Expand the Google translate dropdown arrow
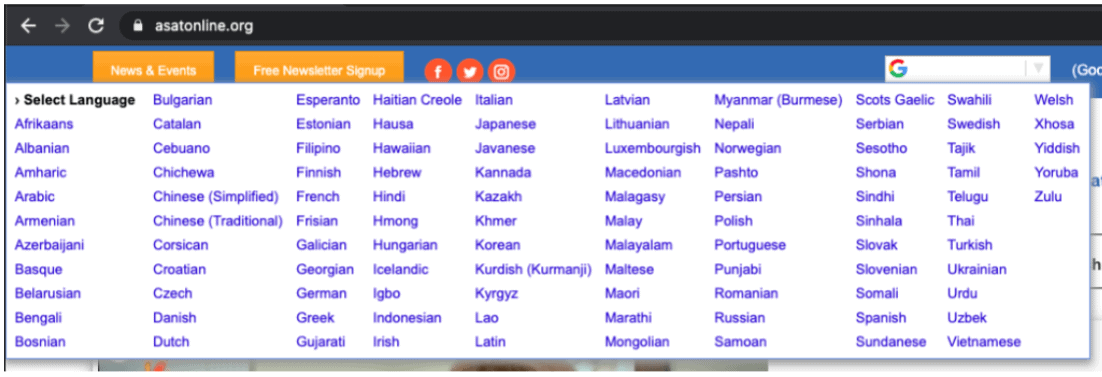The width and height of the screenshot is (1102, 377). (x=1038, y=69)
